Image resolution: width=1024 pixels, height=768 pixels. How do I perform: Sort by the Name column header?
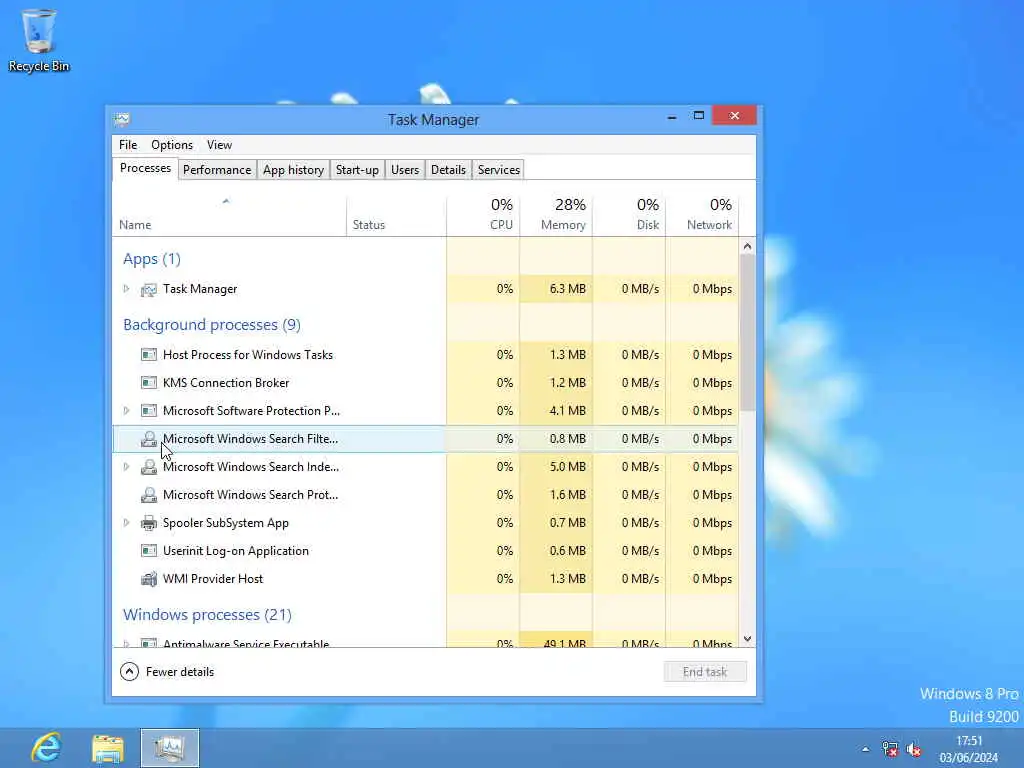229,215
